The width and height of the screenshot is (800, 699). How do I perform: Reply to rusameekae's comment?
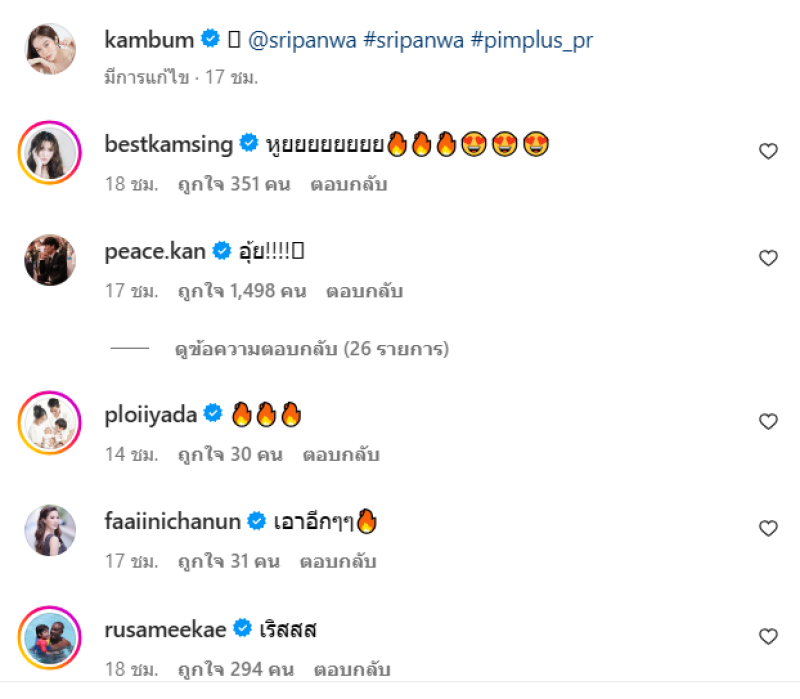351,669
